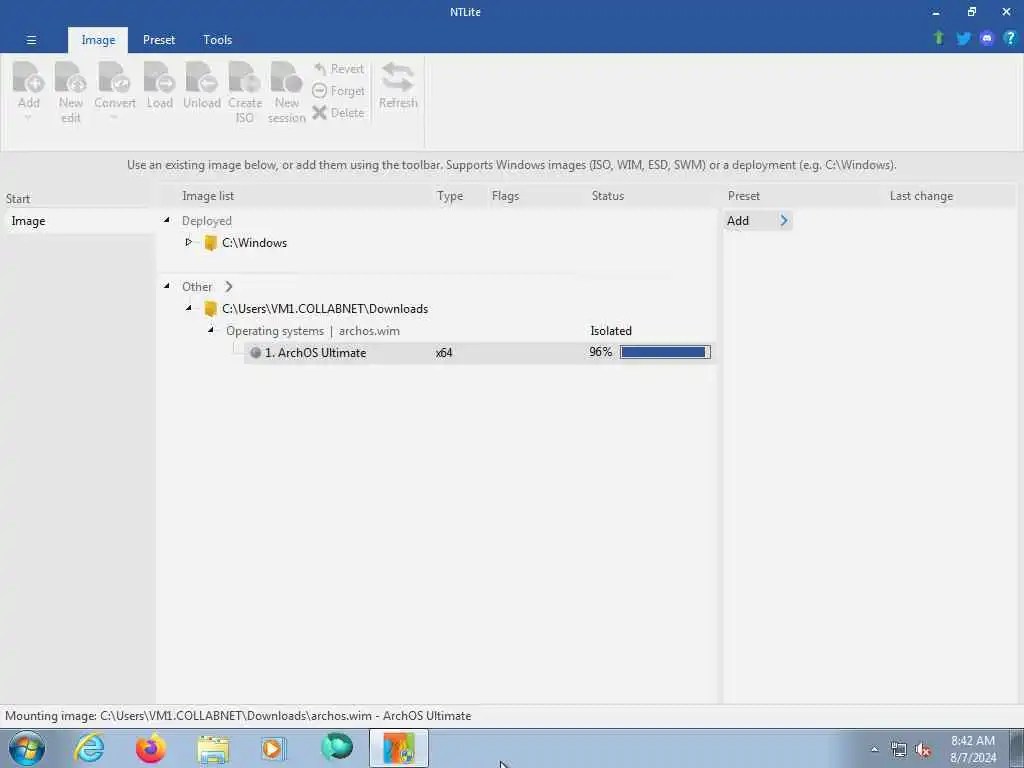Click the blue Help question mark icon

coord(1010,38)
